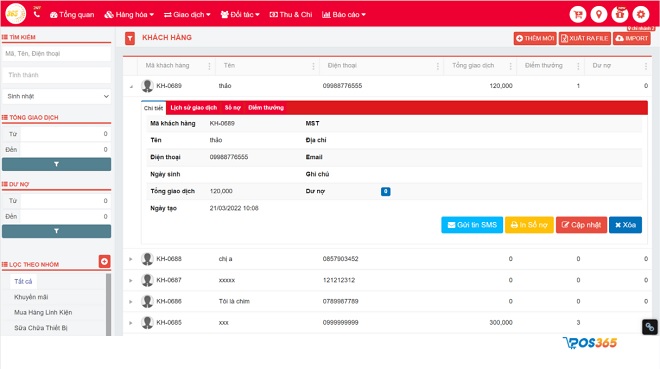The height and width of the screenshot is (369, 660).
Task: Click the 24/7 phone support icon
Action: pos(37,13)
